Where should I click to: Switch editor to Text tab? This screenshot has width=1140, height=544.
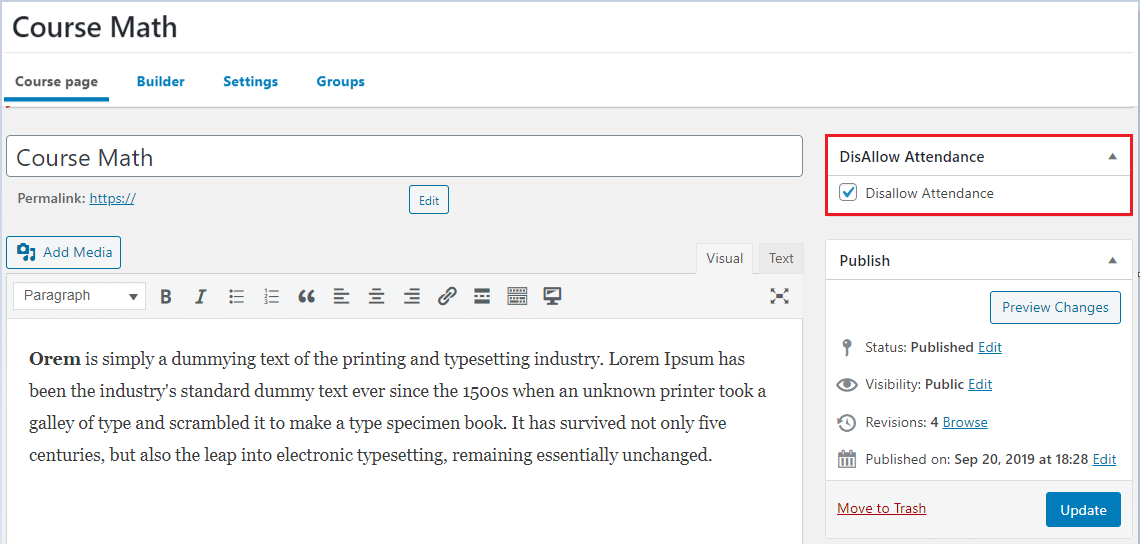[x=782, y=258]
